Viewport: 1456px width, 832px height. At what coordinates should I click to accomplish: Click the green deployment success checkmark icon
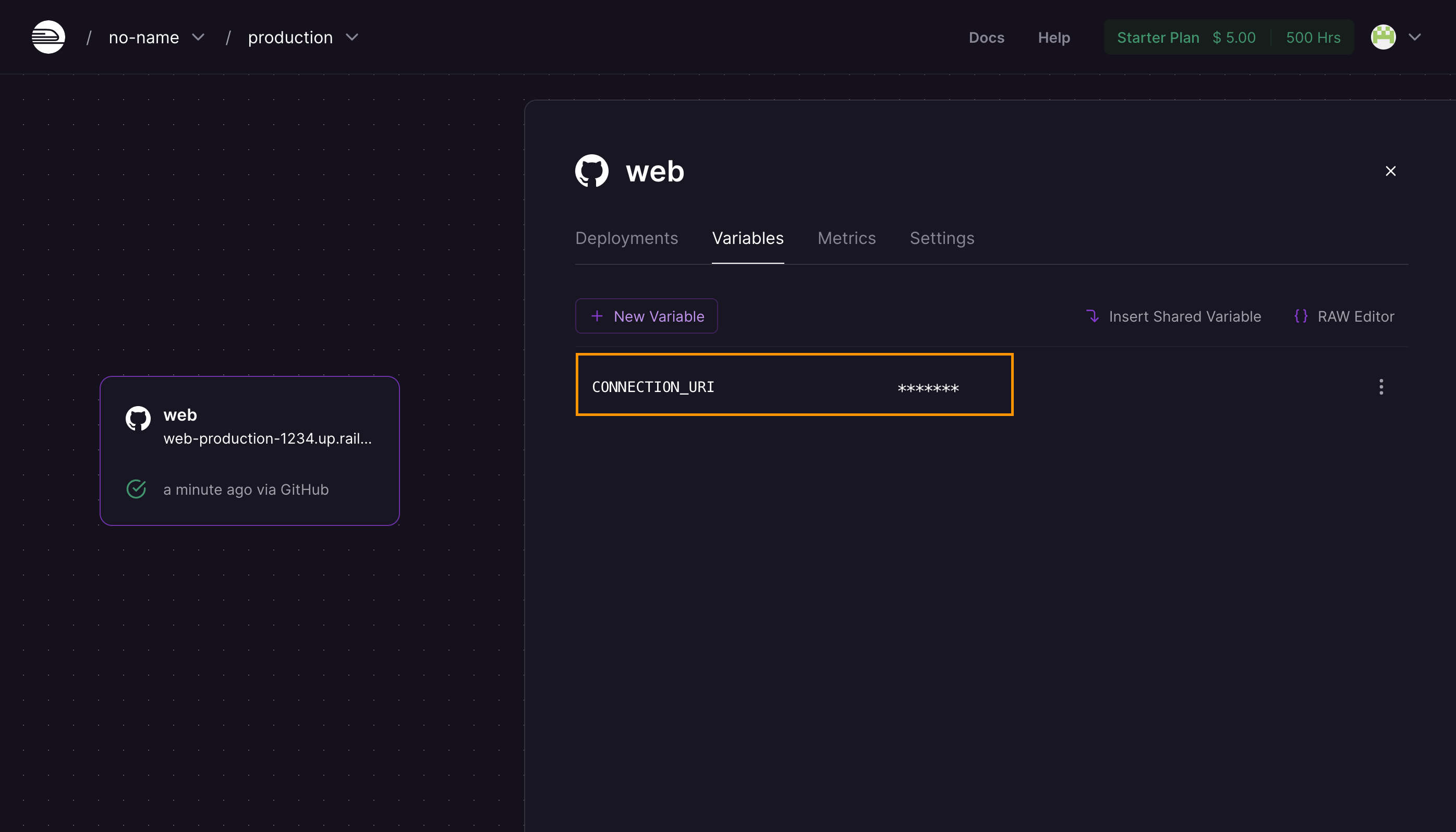[x=136, y=488]
